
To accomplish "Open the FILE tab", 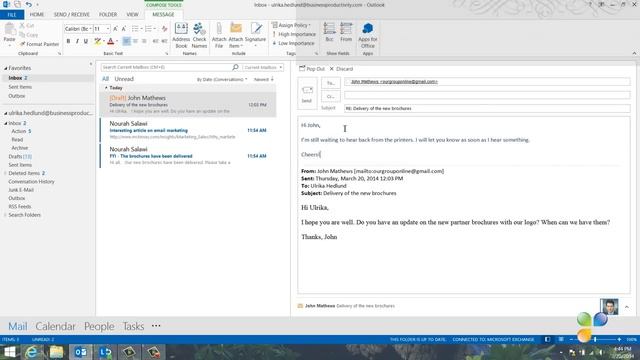I will pos(12,15).
